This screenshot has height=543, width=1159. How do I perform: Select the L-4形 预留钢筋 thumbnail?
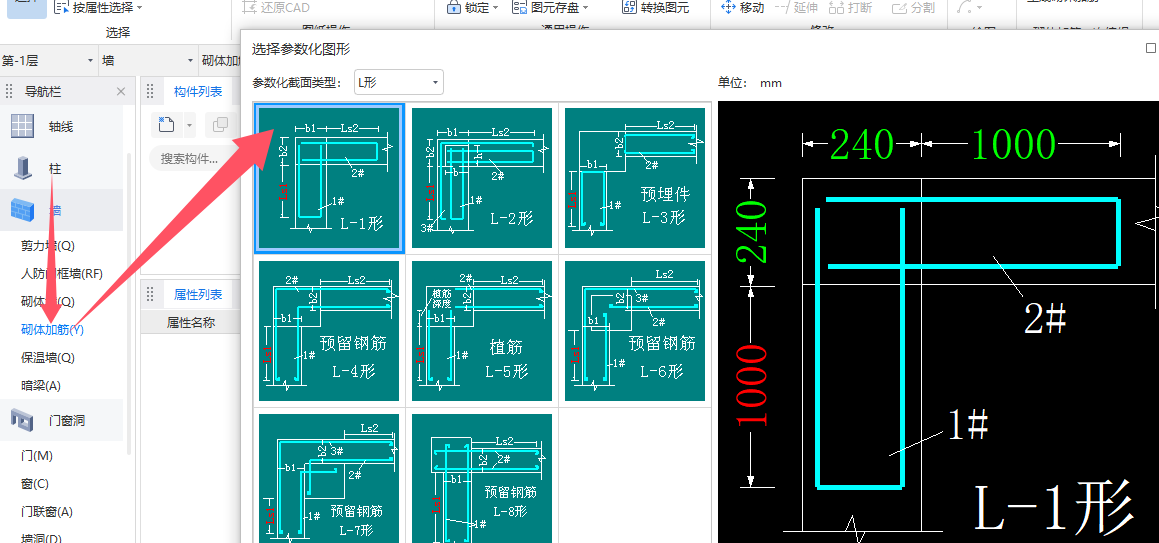(329, 331)
